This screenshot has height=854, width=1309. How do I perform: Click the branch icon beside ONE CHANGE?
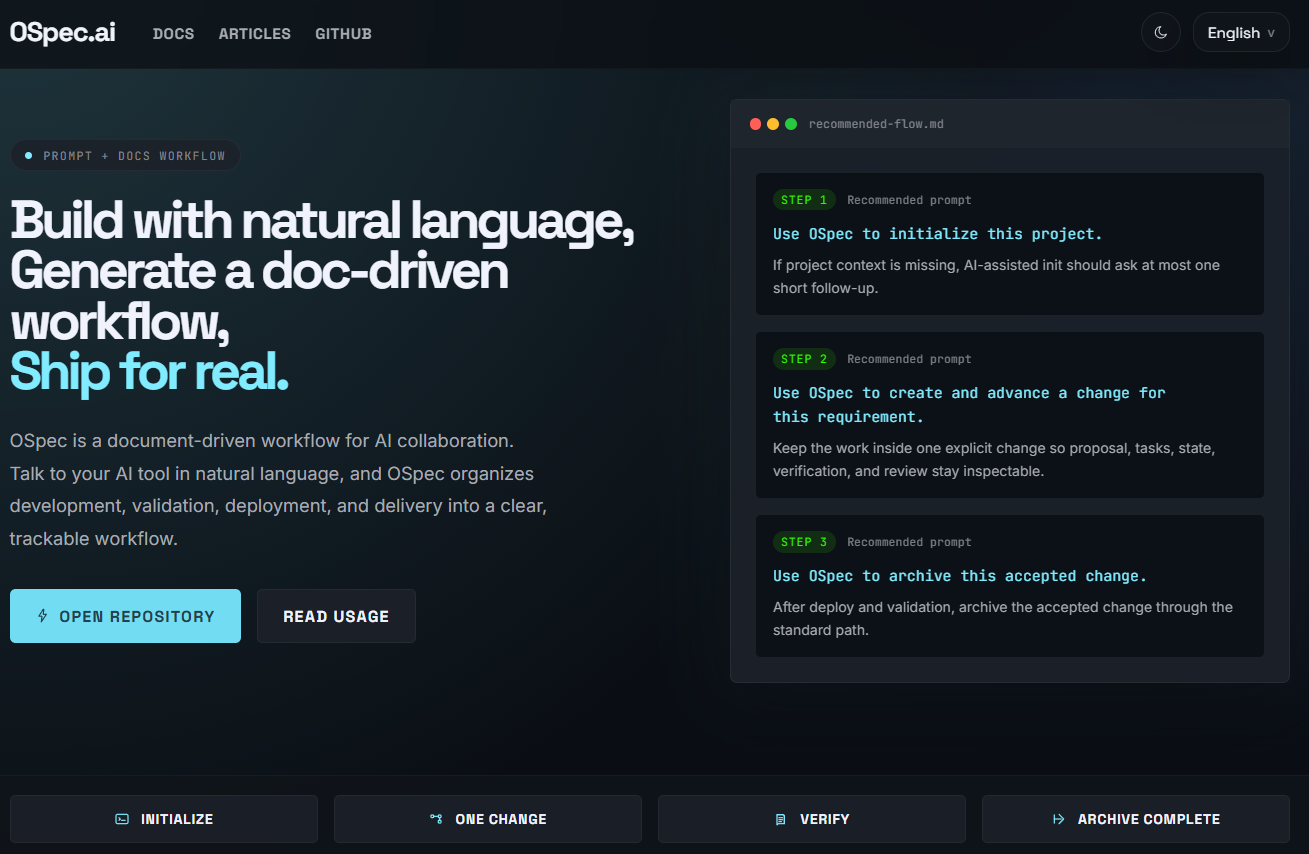coord(436,819)
